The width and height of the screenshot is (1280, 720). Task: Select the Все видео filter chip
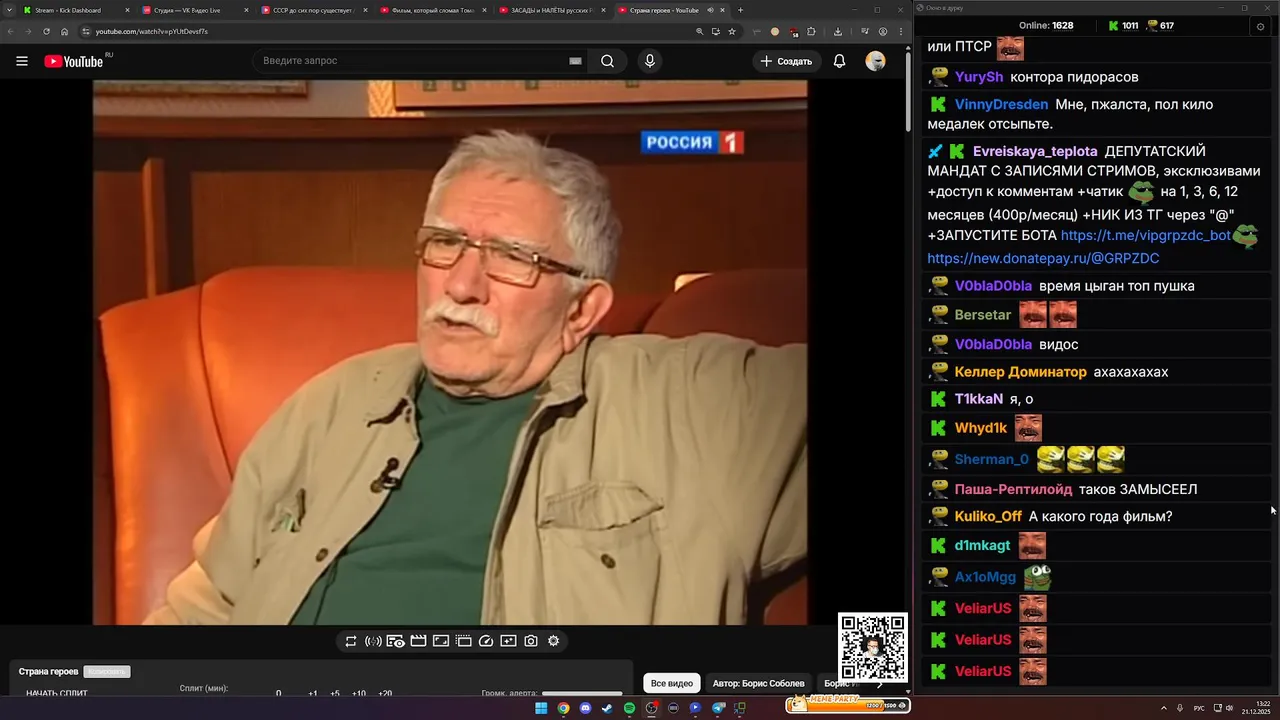(x=672, y=683)
